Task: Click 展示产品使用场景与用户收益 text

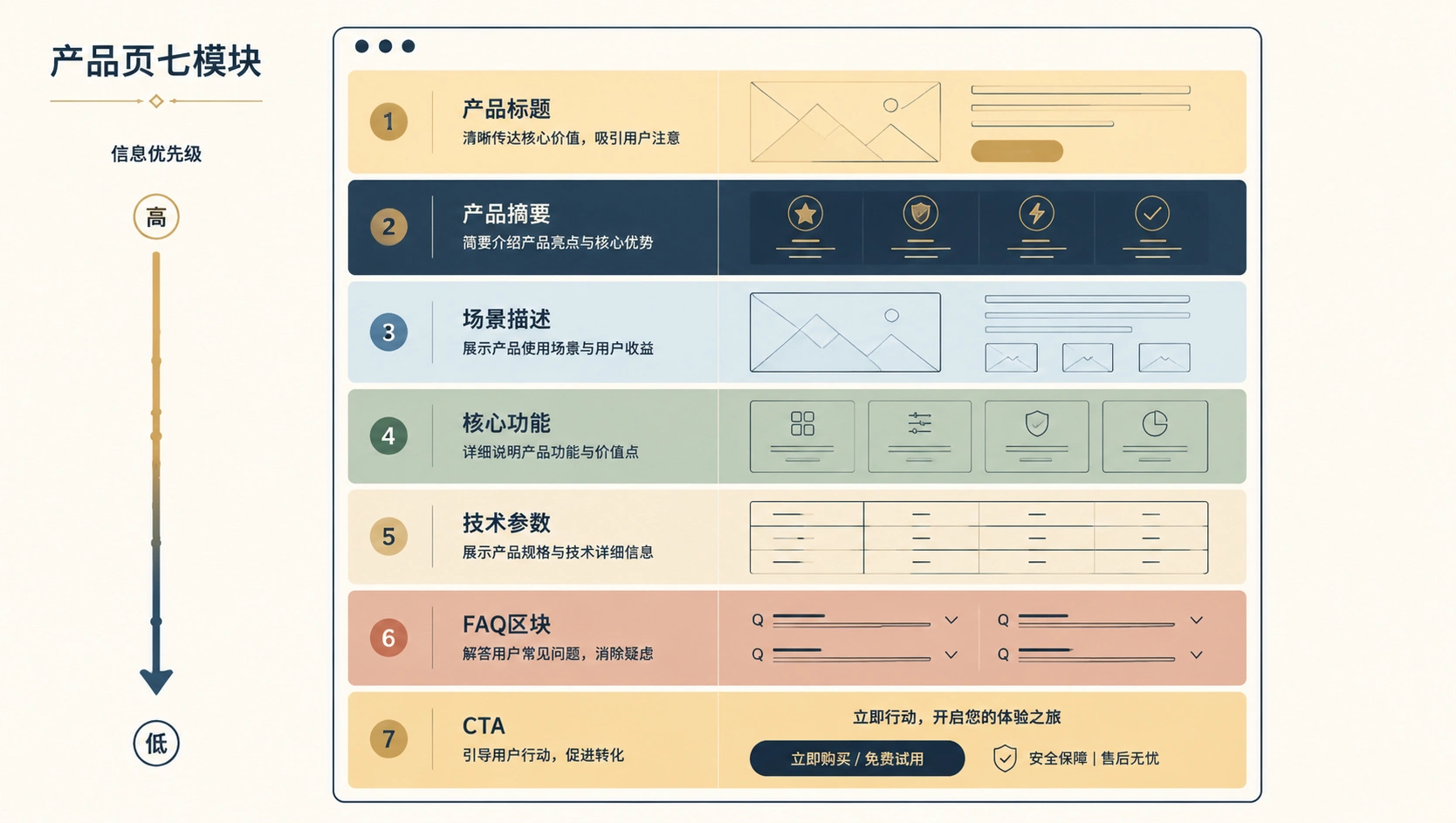Action: tap(558, 348)
